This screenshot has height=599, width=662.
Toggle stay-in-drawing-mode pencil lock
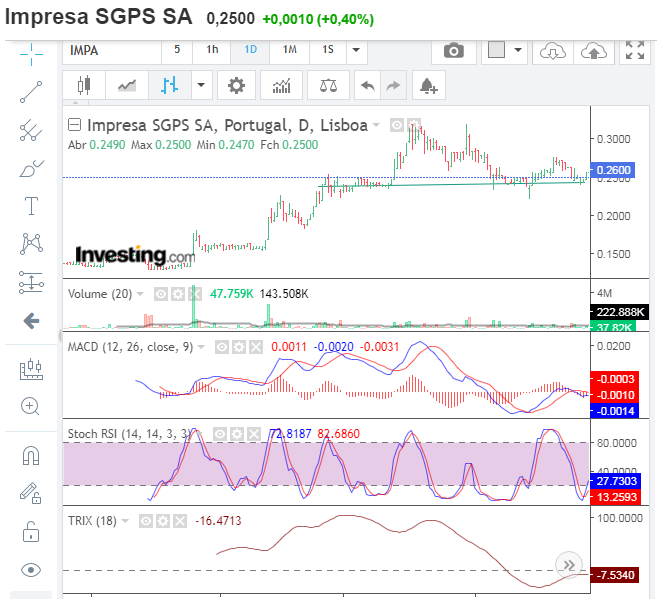[x=31, y=493]
